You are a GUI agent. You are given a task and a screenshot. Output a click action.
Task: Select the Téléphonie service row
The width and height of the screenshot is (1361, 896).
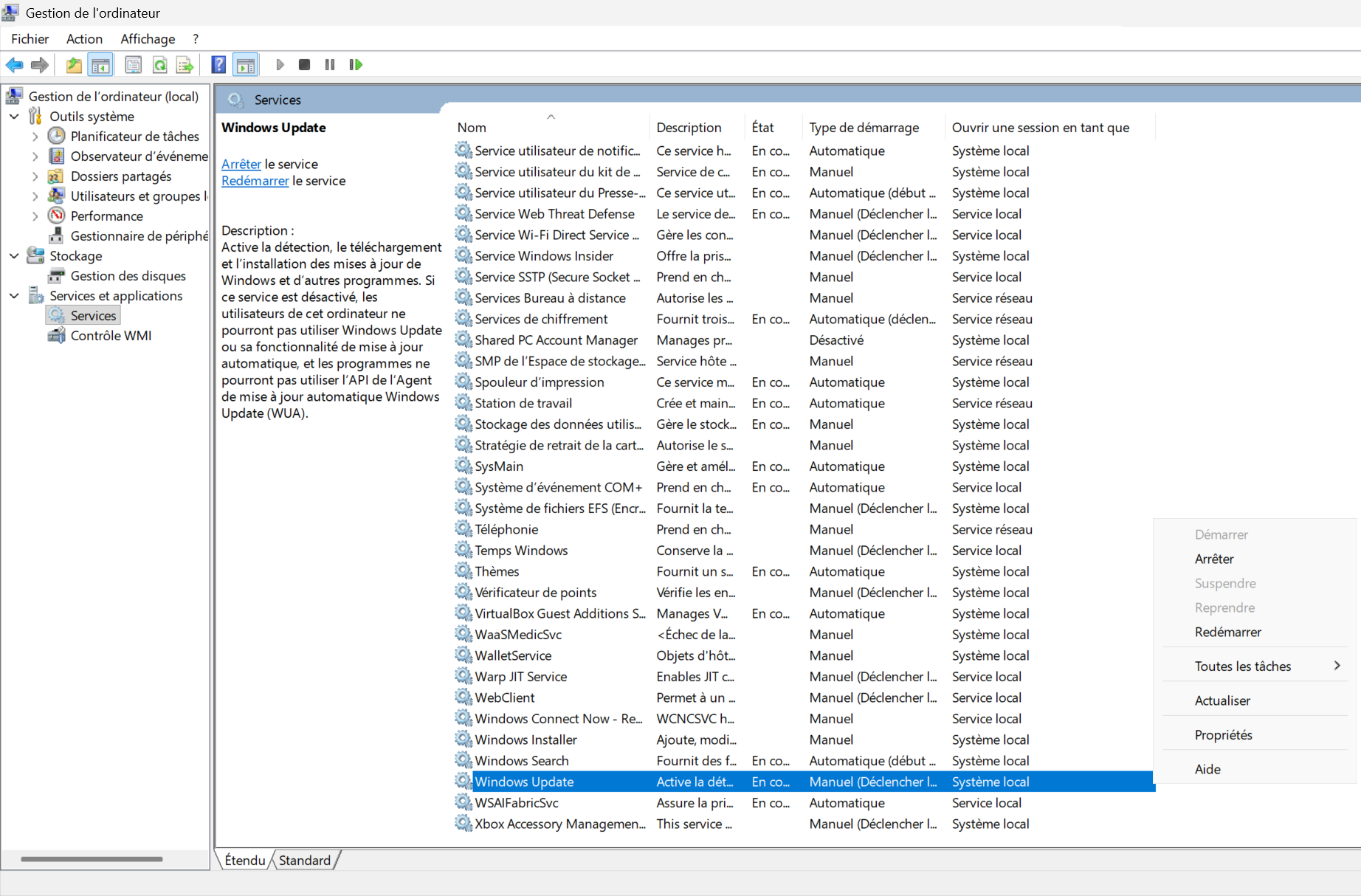(x=803, y=529)
